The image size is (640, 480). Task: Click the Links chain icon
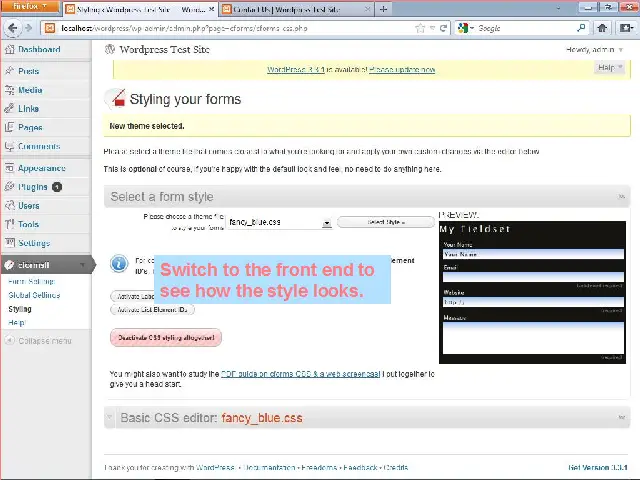(x=9, y=109)
